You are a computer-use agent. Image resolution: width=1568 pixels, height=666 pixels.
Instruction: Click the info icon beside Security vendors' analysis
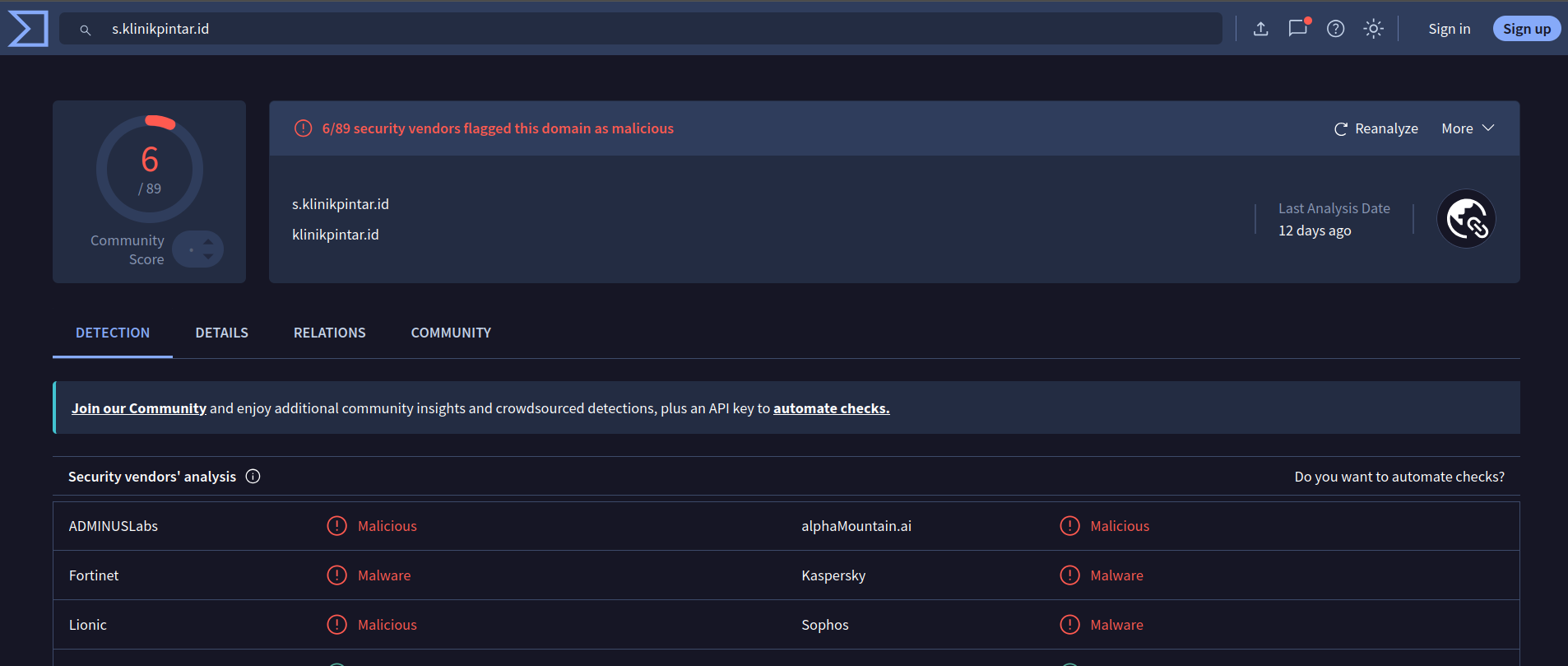tap(253, 477)
